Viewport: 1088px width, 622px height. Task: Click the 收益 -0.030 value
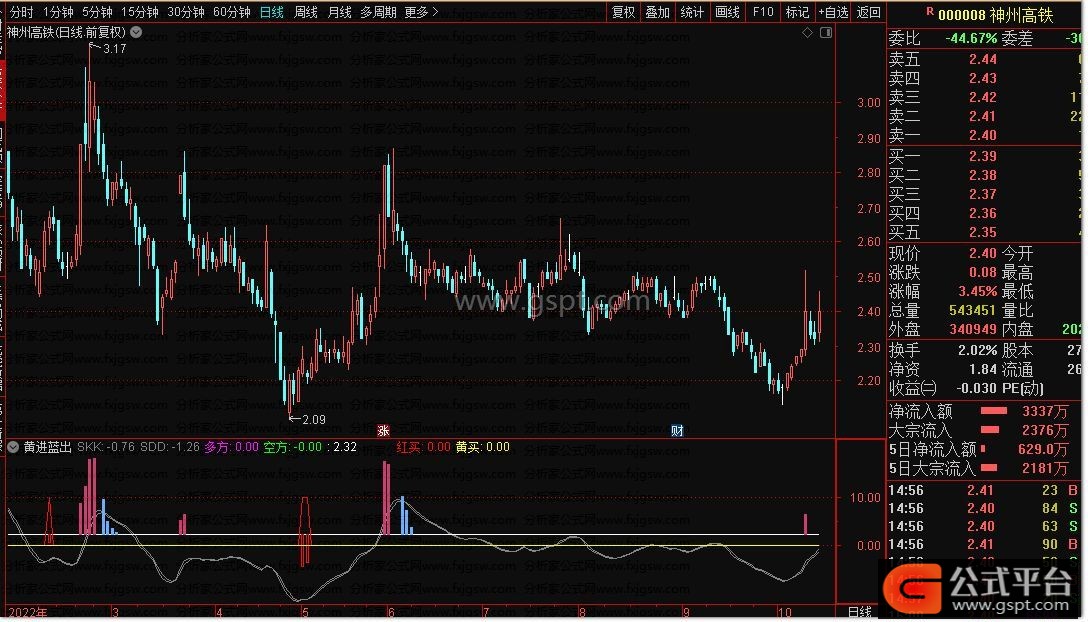point(976,388)
